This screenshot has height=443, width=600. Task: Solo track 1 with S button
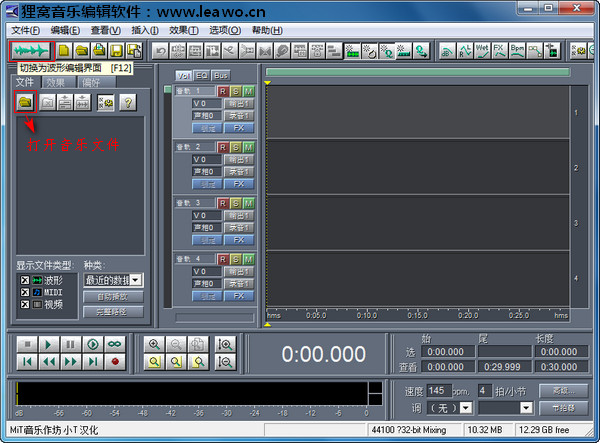point(236,91)
